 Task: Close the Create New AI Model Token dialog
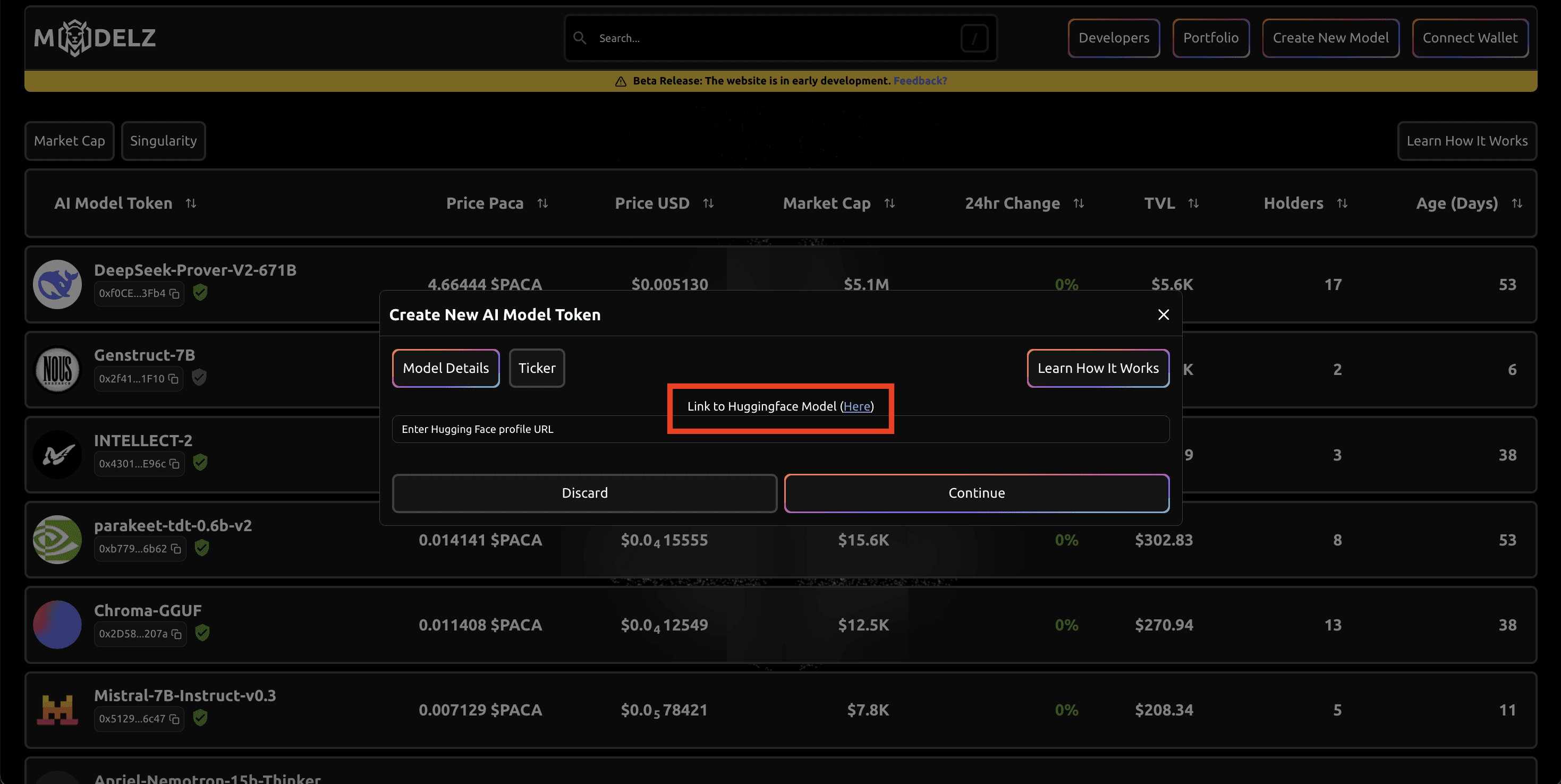[1164, 314]
